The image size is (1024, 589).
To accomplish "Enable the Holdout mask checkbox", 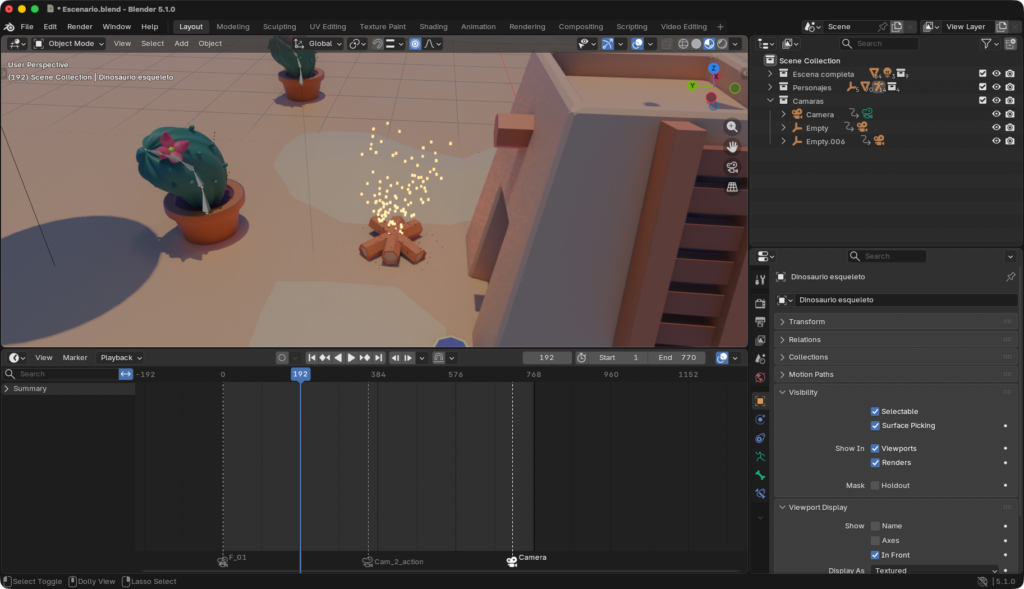I will pyautogui.click(x=875, y=485).
